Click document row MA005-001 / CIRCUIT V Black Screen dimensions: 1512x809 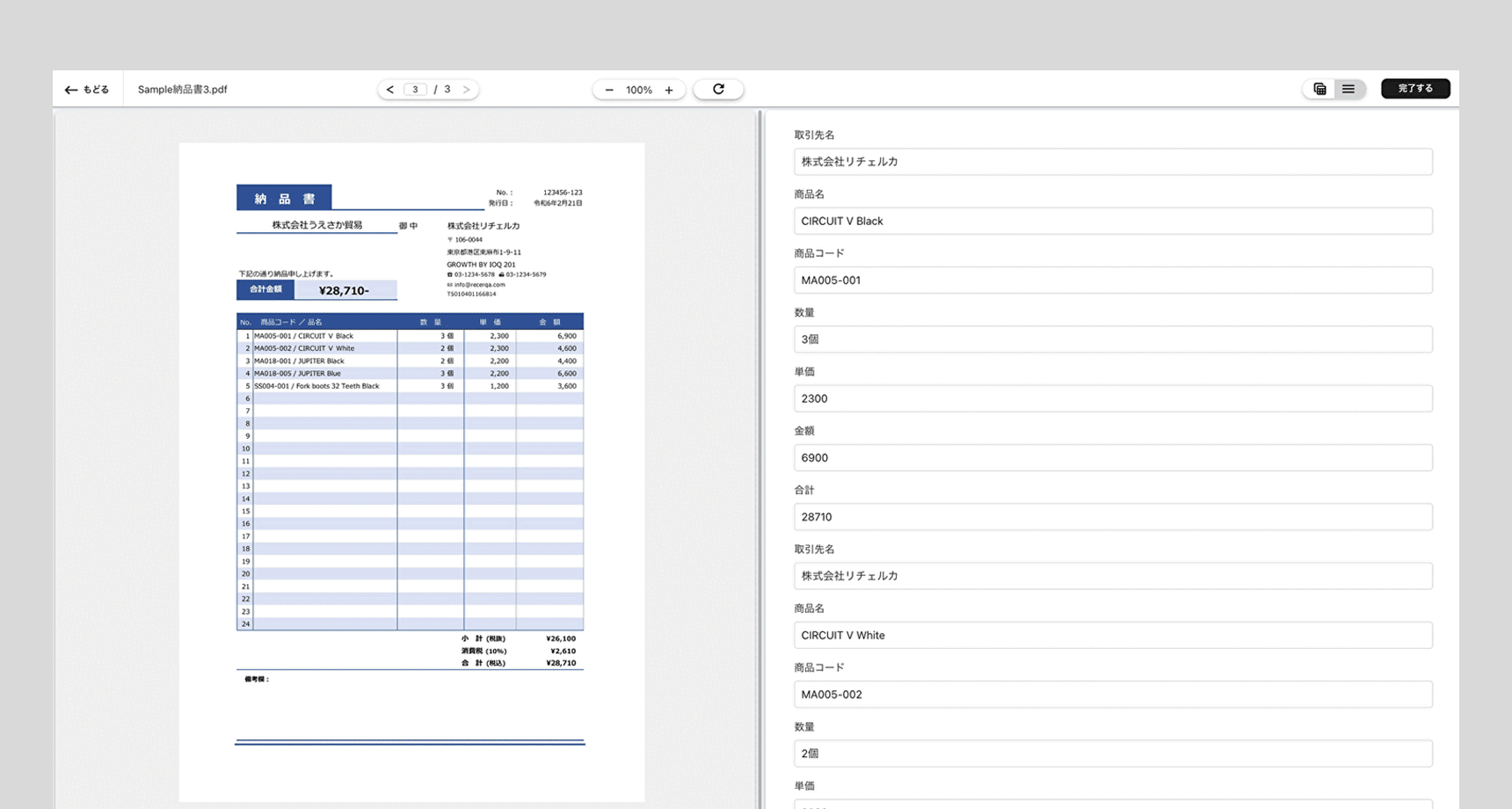[410, 336]
